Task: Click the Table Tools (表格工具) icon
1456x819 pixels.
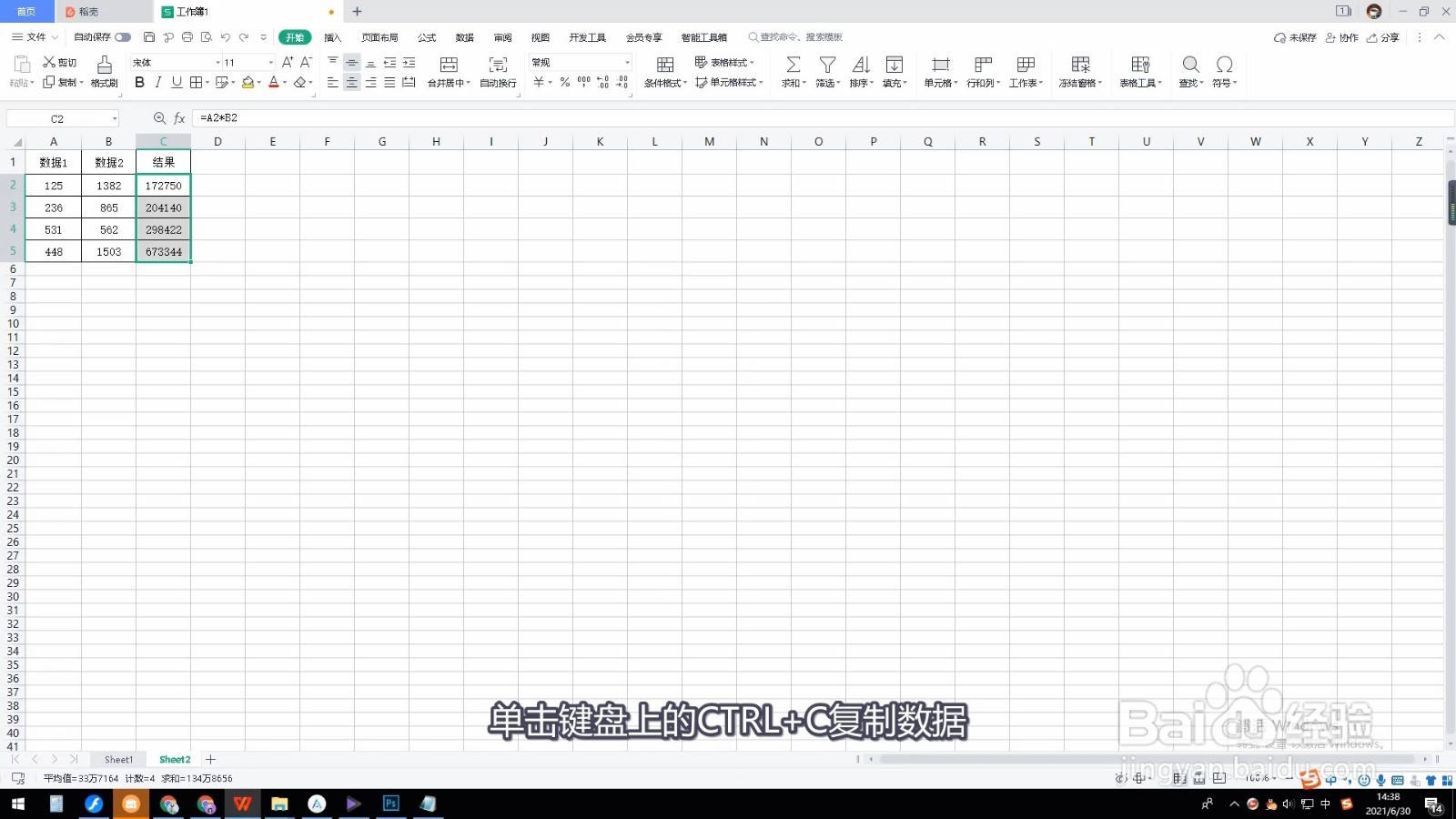Action: (1140, 65)
